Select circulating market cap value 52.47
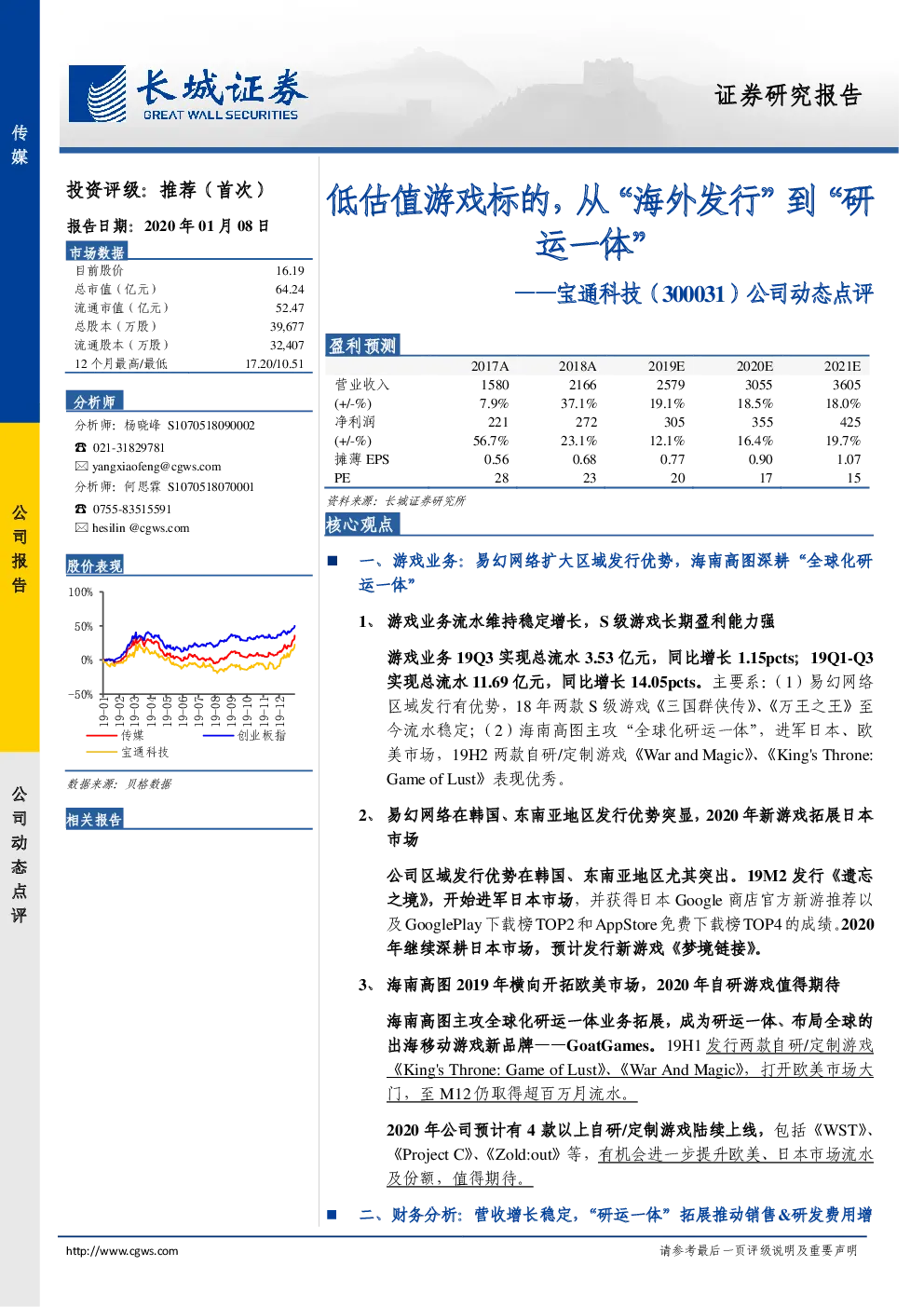 pyautogui.click(x=290, y=308)
